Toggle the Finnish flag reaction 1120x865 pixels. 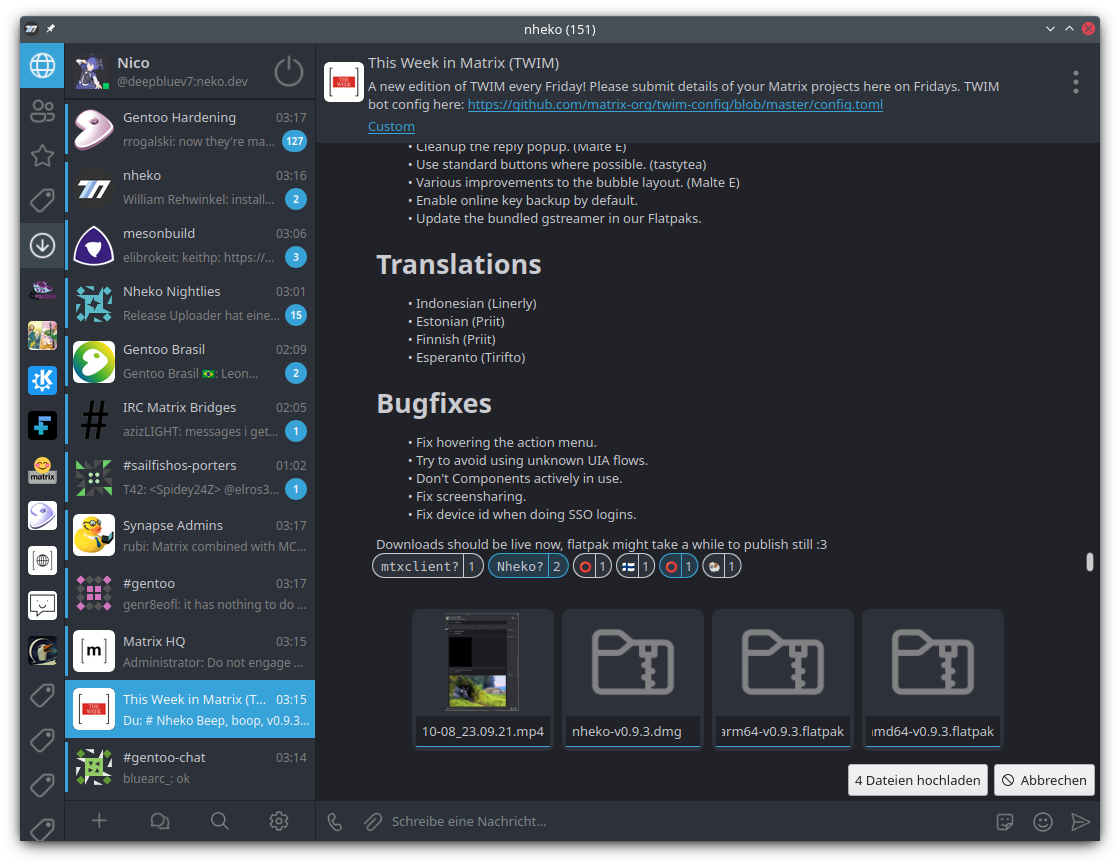click(635, 567)
